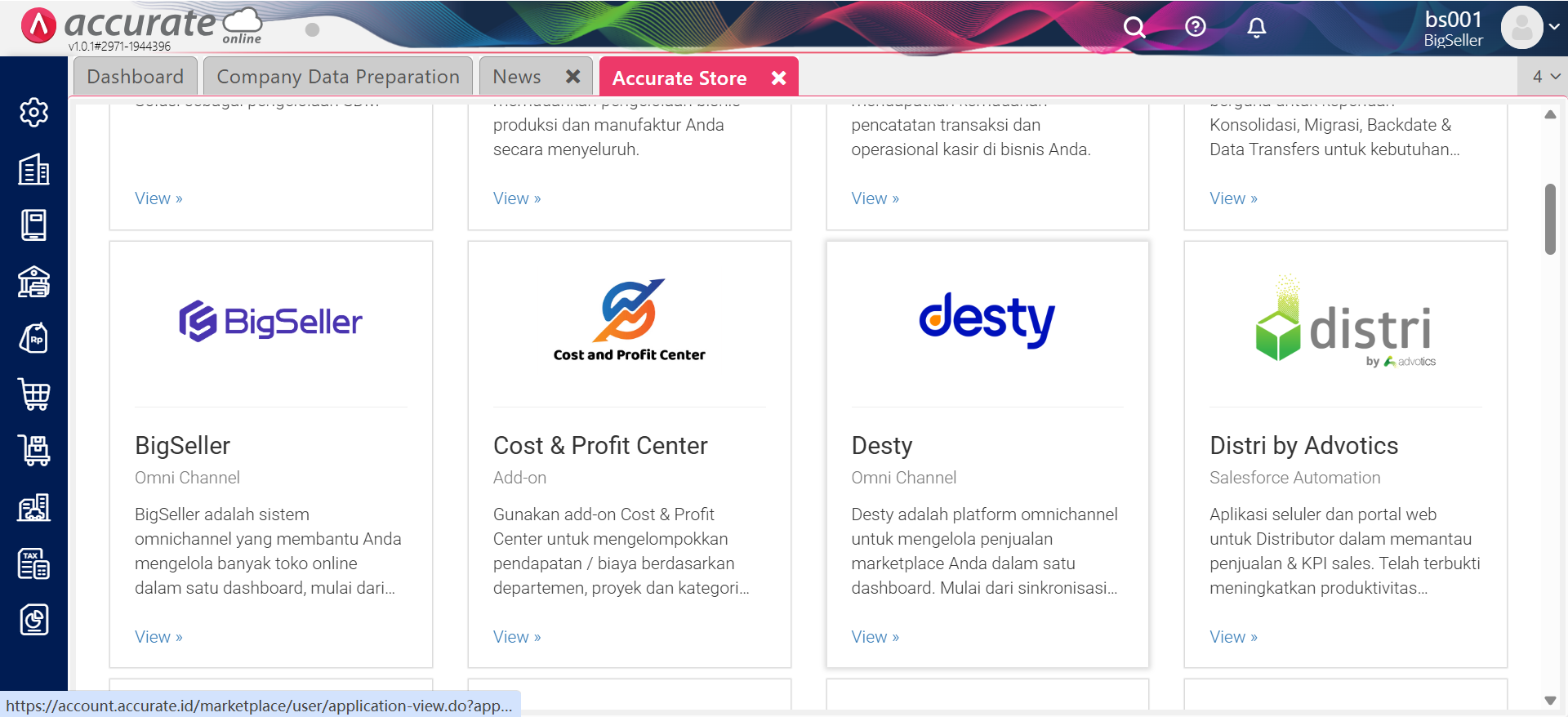
Task: Open the Reports pie chart icon
Action: click(x=33, y=620)
